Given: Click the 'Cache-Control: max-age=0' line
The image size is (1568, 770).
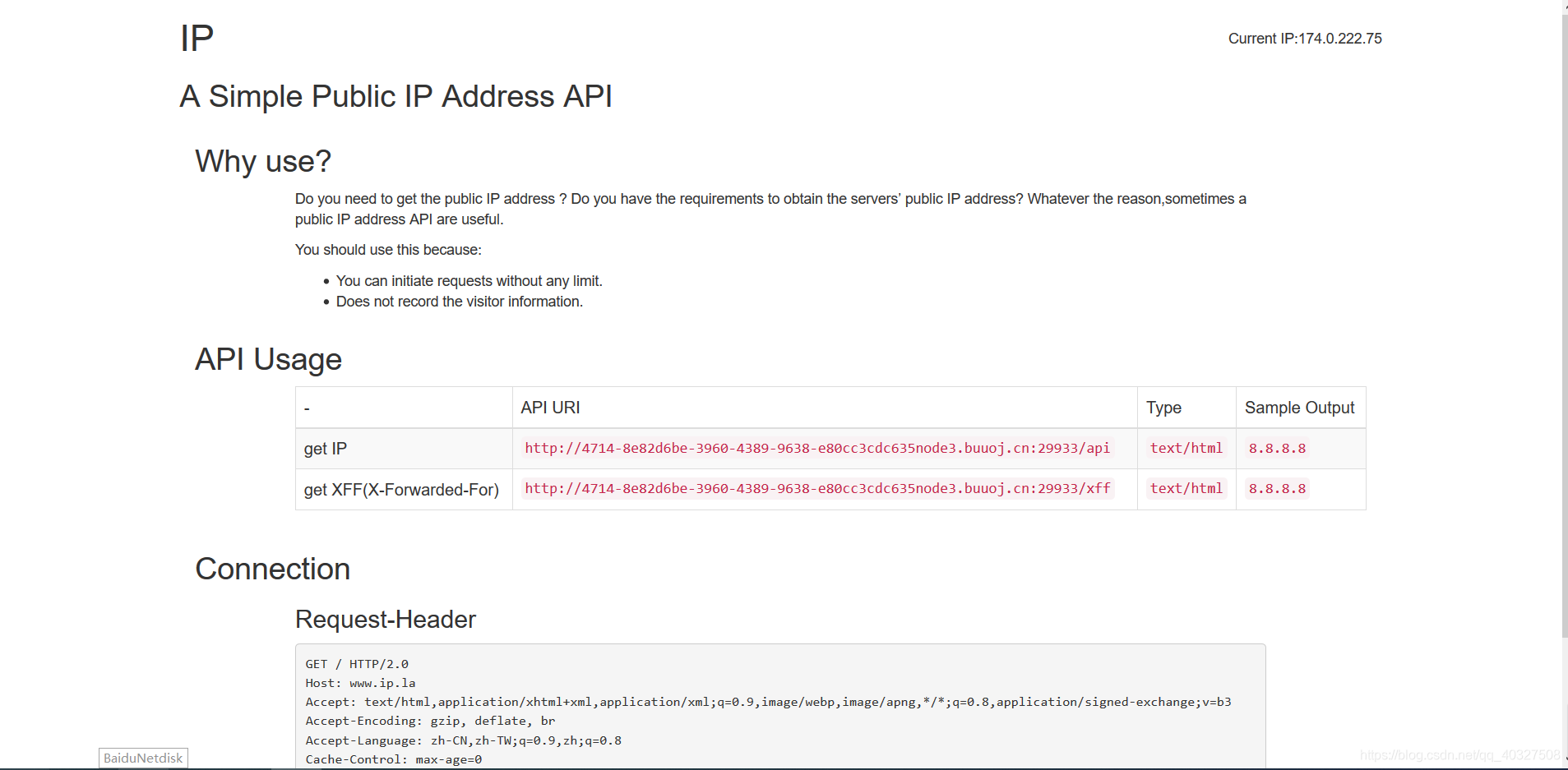Looking at the screenshot, I should (393, 759).
